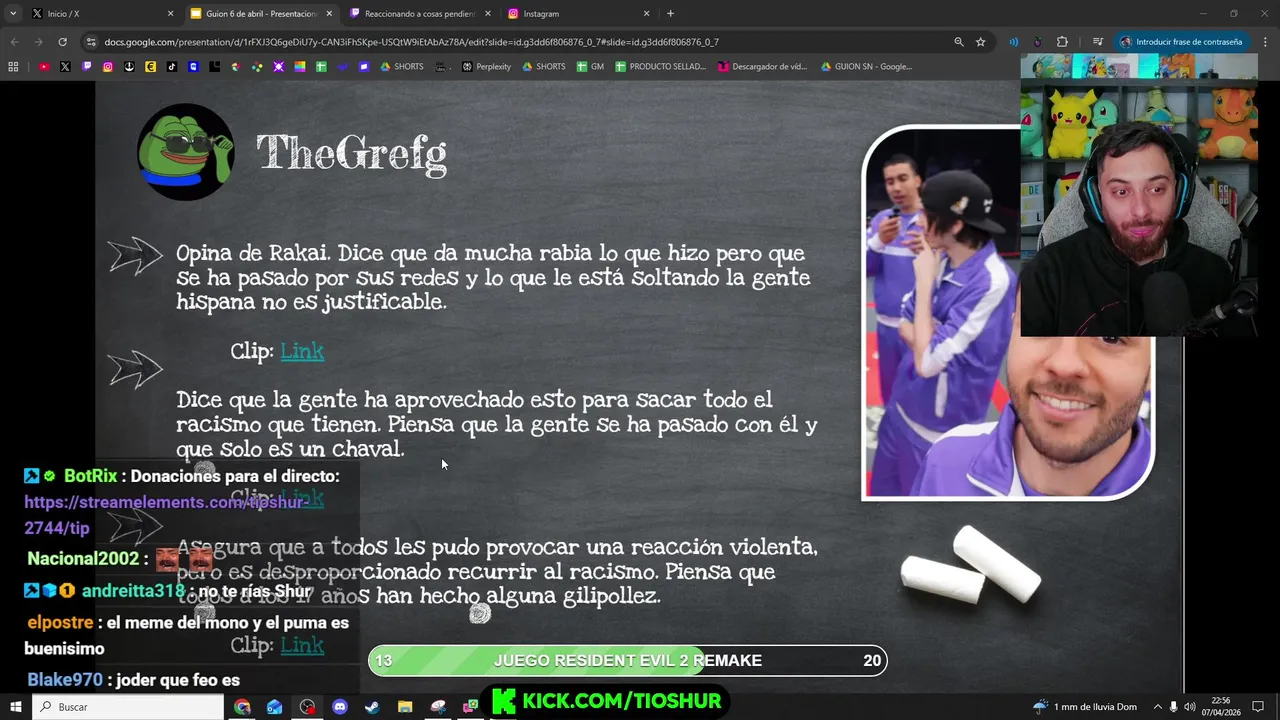
Task: Open Discord from the taskbar
Action: tap(339, 707)
